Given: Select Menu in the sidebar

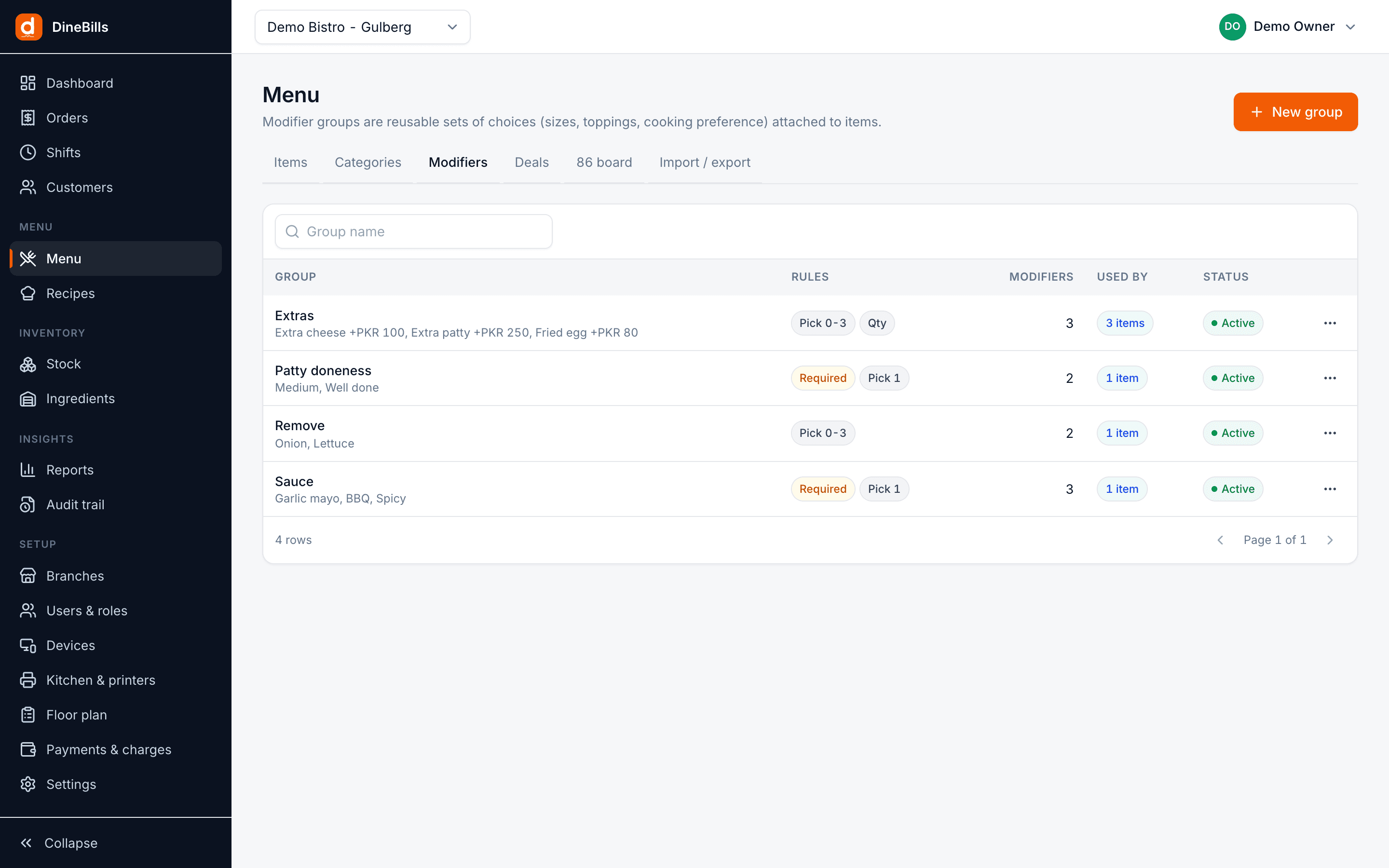Looking at the screenshot, I should (116, 258).
